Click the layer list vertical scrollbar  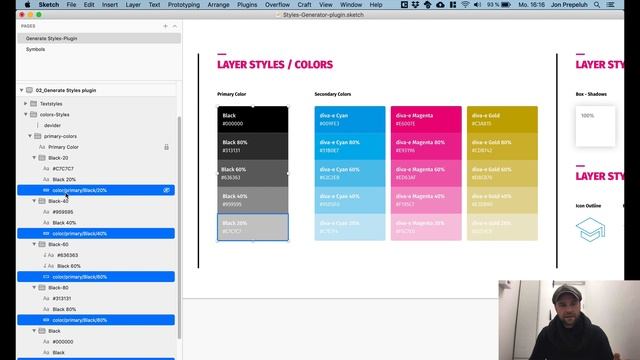pos(179,227)
